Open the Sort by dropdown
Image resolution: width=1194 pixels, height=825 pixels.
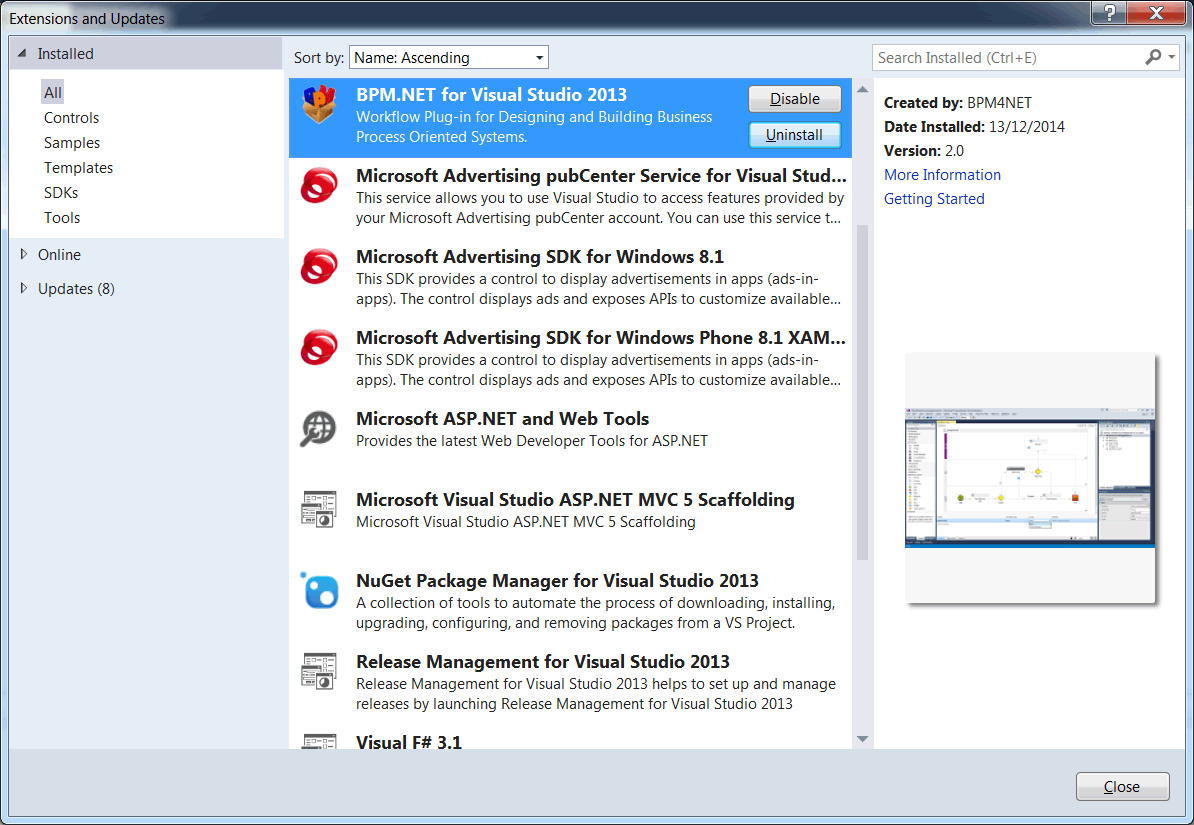449,57
